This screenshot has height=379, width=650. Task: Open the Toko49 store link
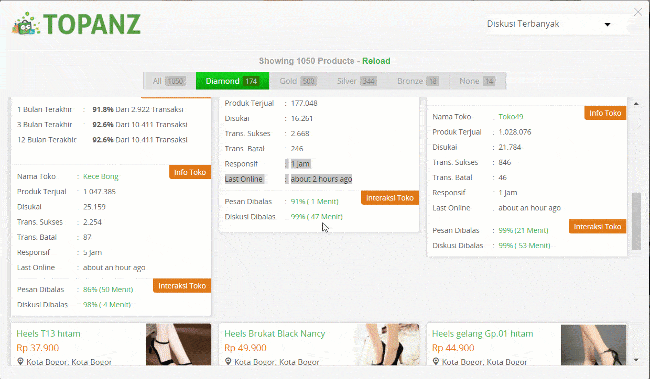[511, 117]
